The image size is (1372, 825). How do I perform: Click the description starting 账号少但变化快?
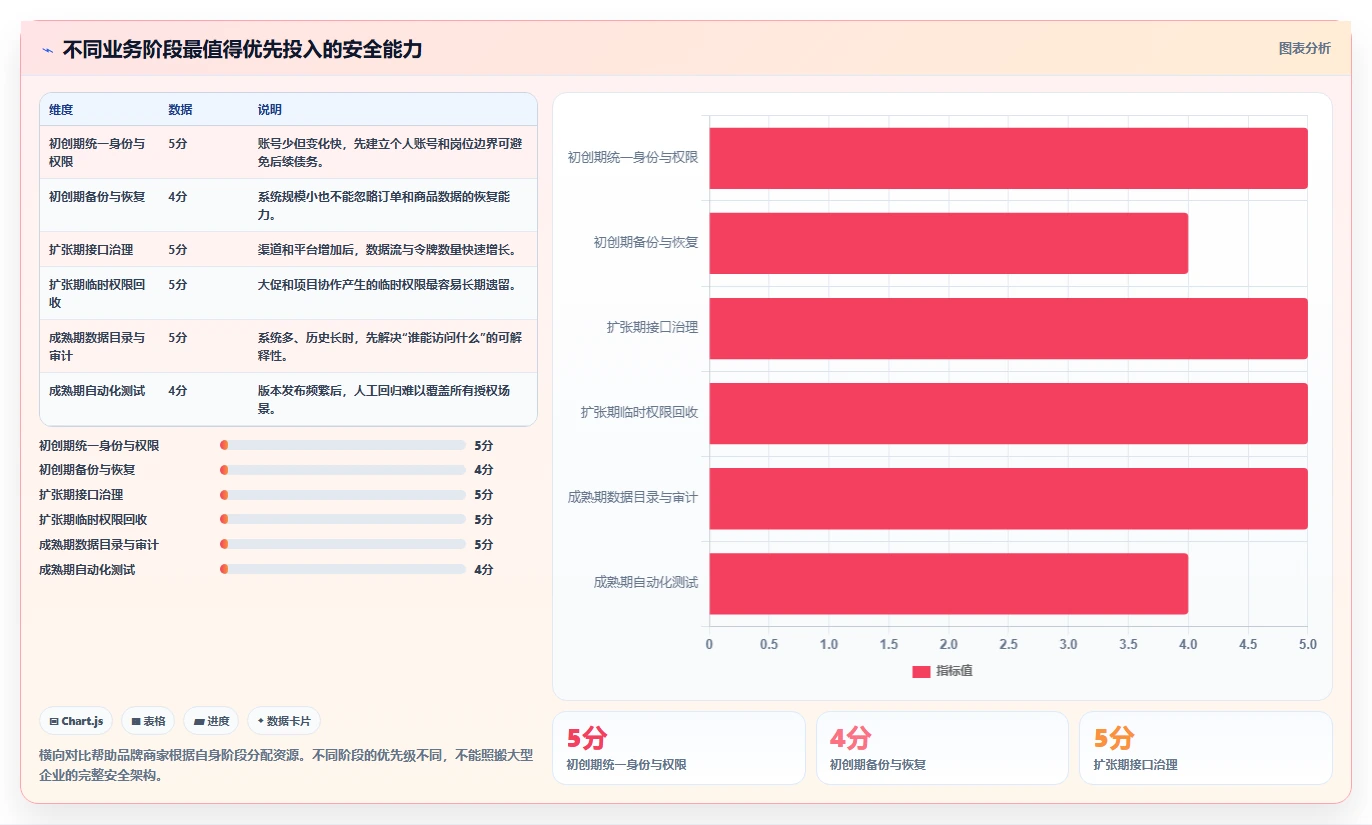point(390,152)
